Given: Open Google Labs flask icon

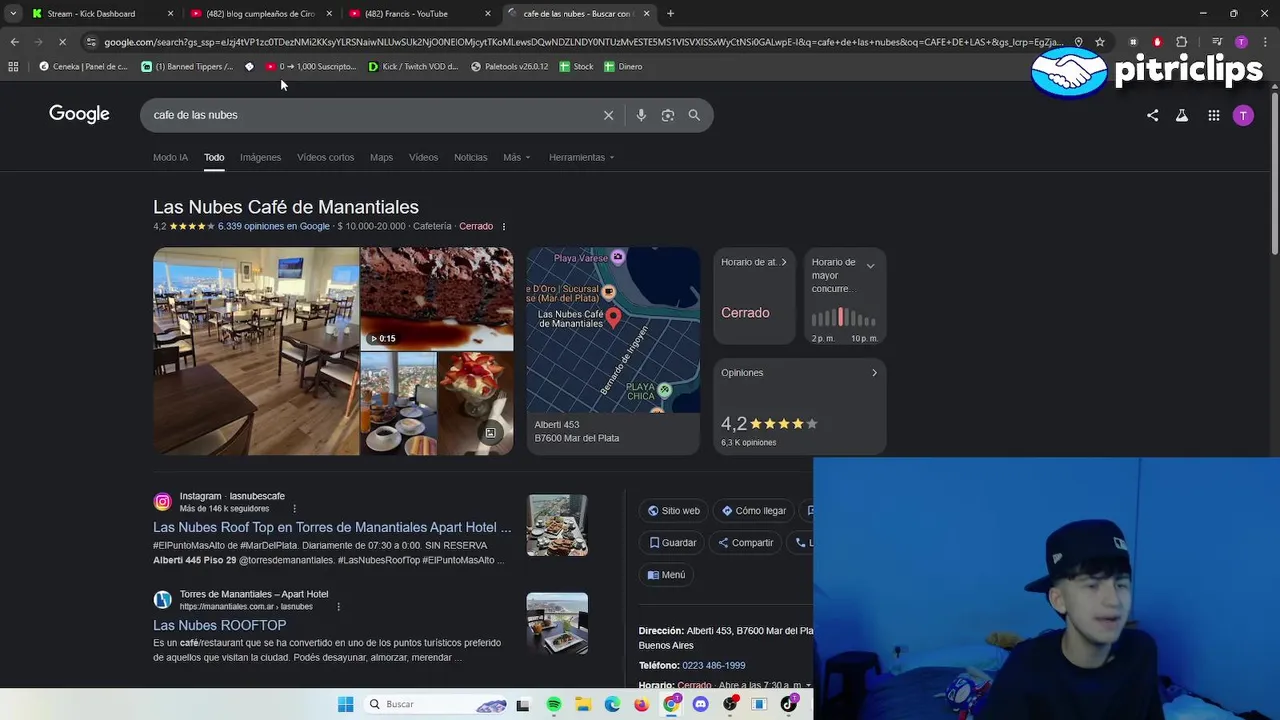Looking at the screenshot, I should click(x=1182, y=115).
